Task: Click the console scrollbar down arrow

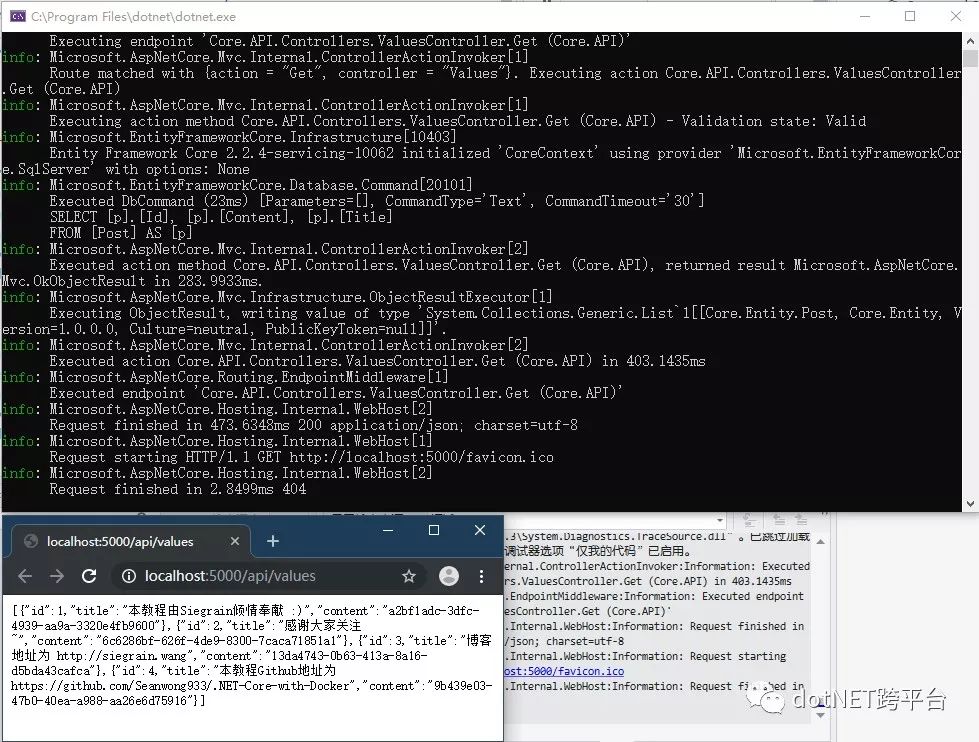Action: pyautogui.click(x=970, y=503)
